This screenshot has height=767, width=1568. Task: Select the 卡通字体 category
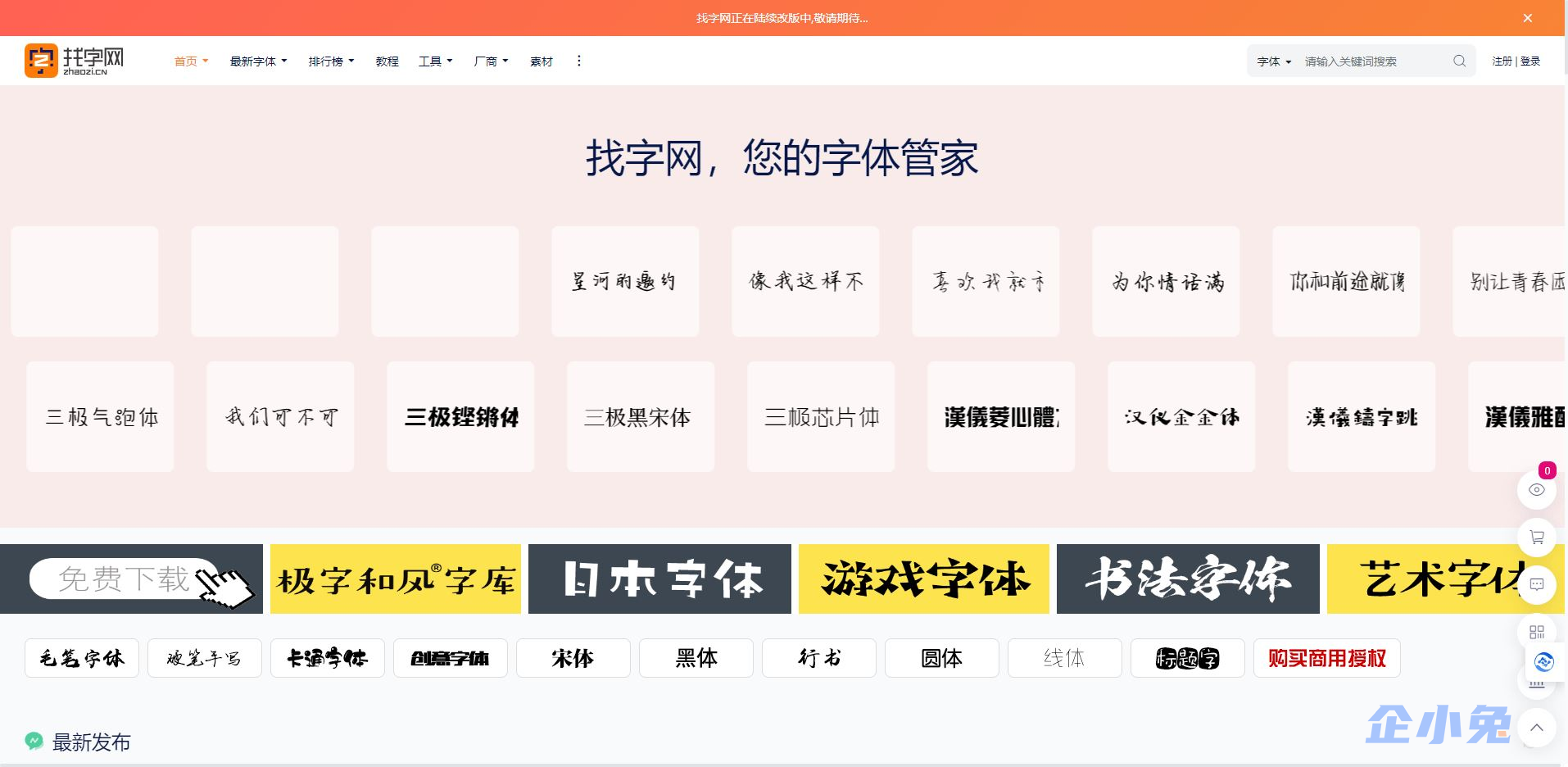point(328,658)
